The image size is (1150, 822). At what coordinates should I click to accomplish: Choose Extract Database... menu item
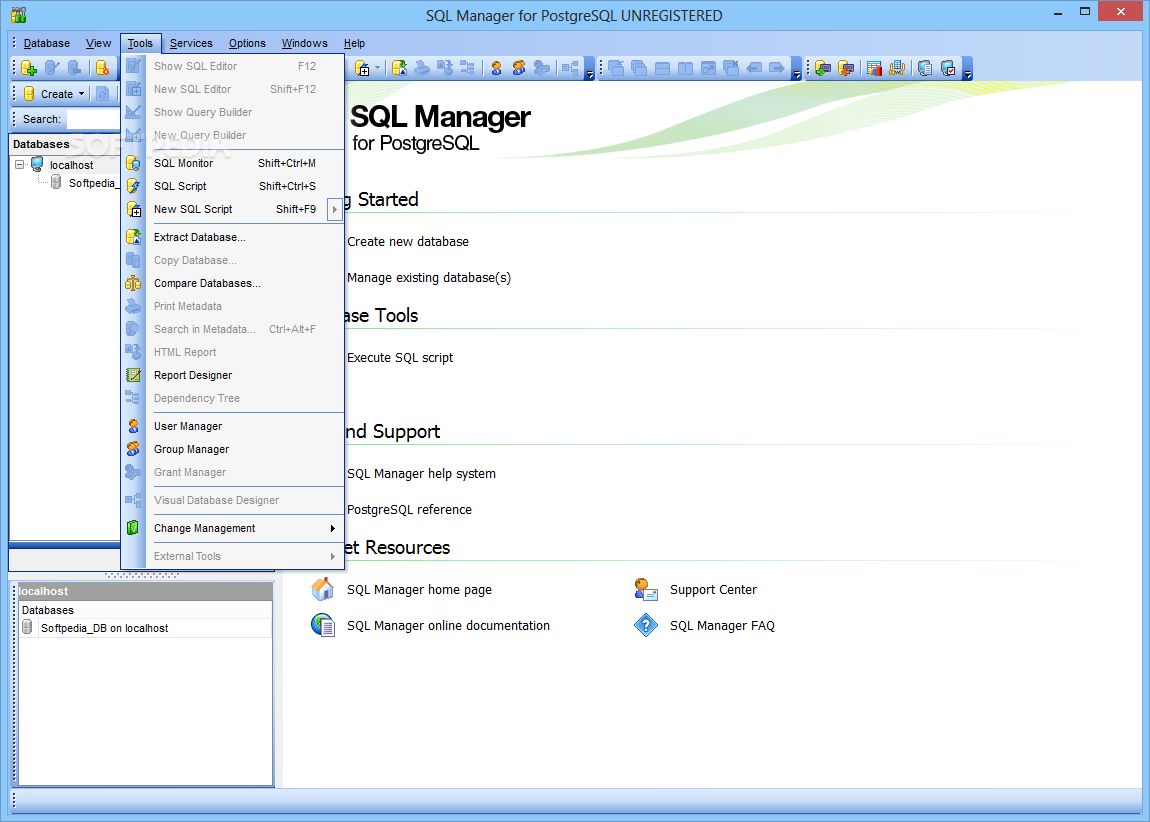coord(232,238)
